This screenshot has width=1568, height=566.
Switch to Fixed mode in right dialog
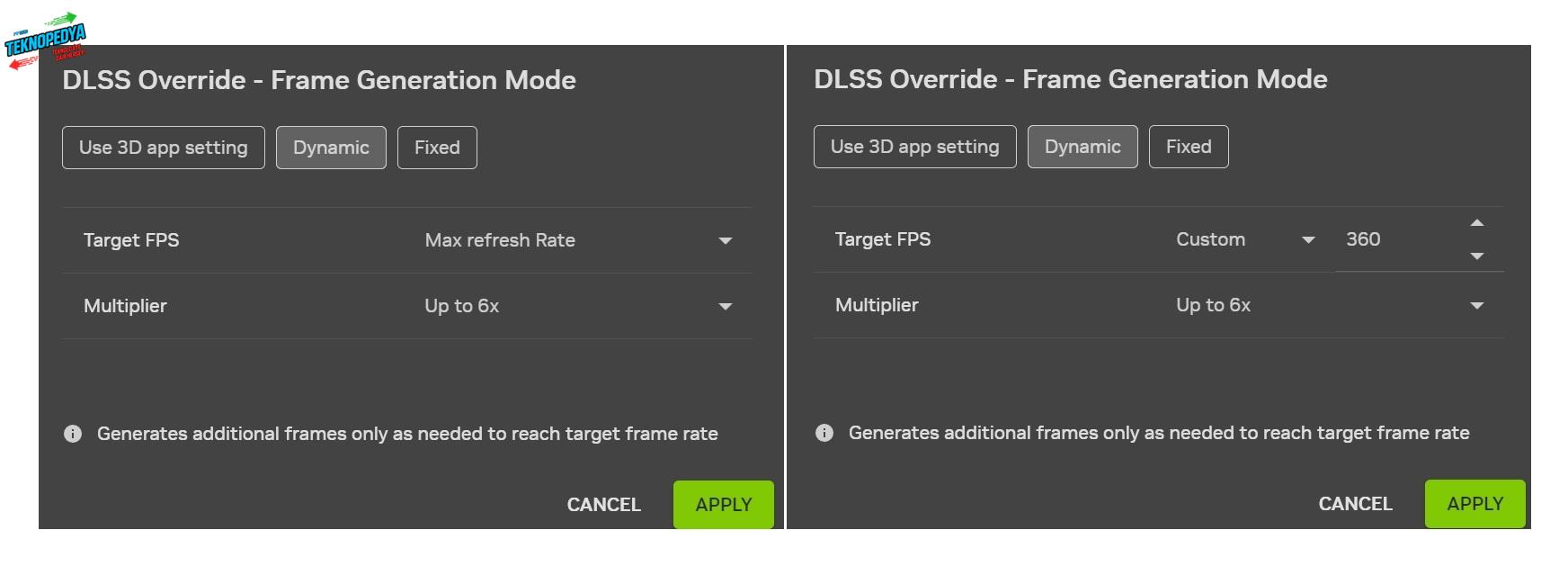coord(1189,147)
